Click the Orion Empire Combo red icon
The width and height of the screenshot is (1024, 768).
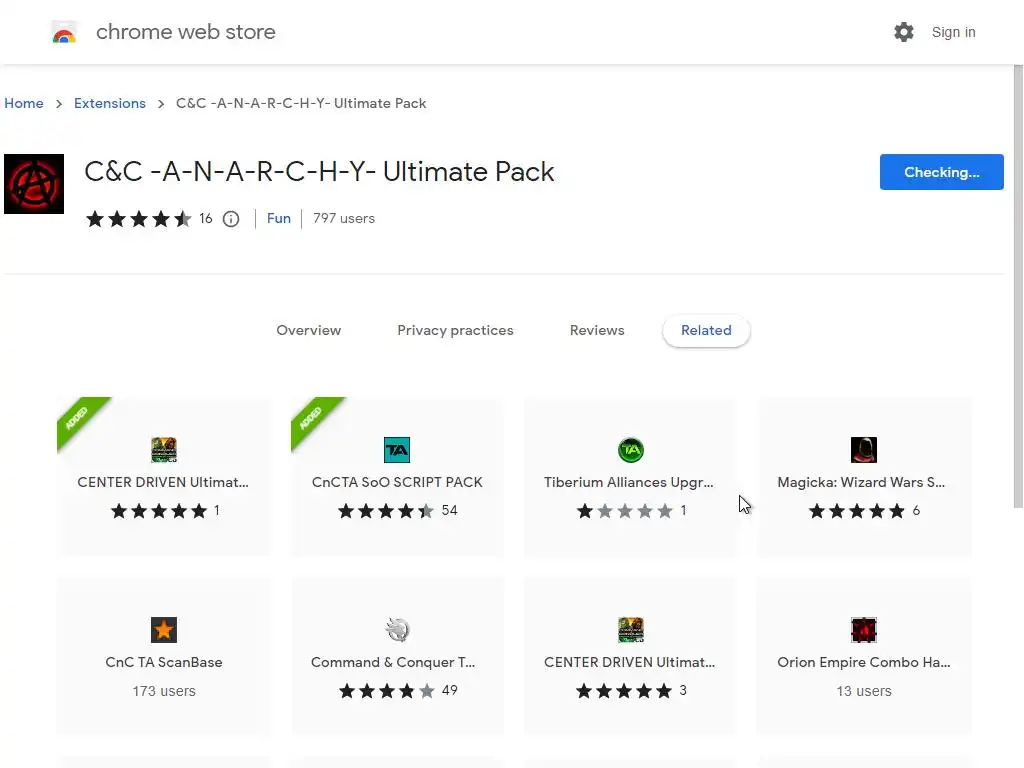(863, 630)
